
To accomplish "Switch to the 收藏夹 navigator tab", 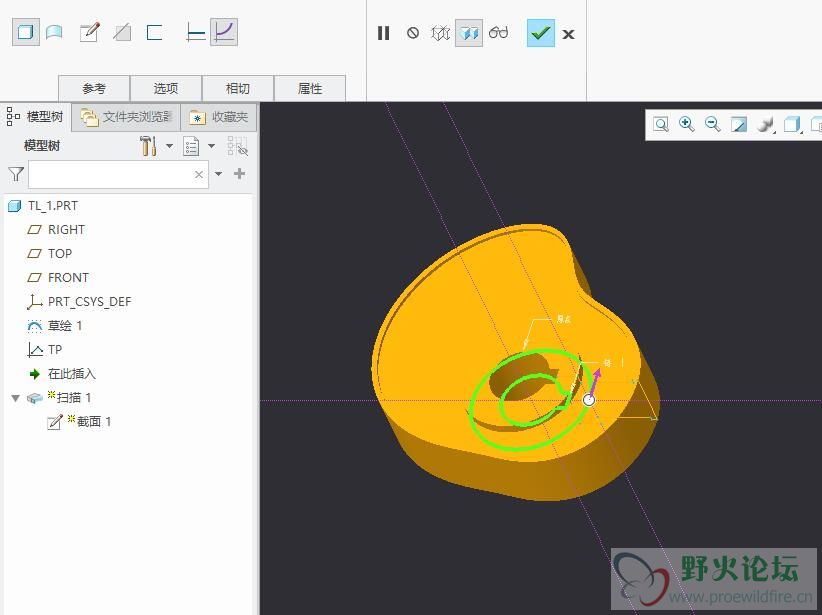I will point(219,117).
